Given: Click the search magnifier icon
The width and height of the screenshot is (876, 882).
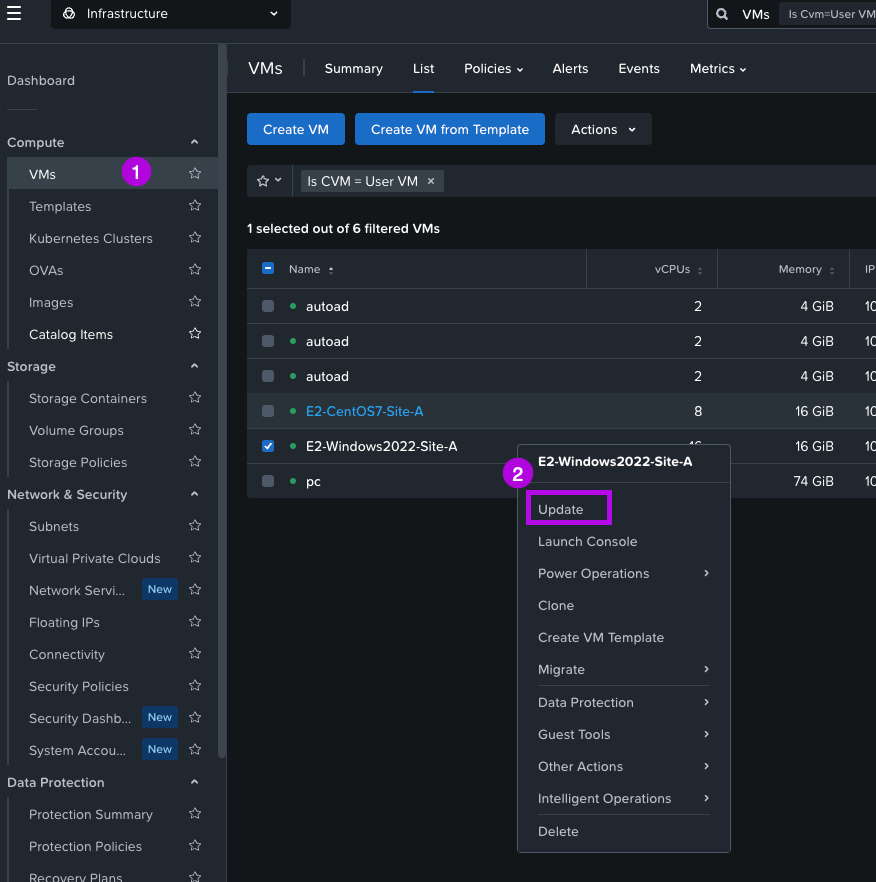Looking at the screenshot, I should (722, 14).
